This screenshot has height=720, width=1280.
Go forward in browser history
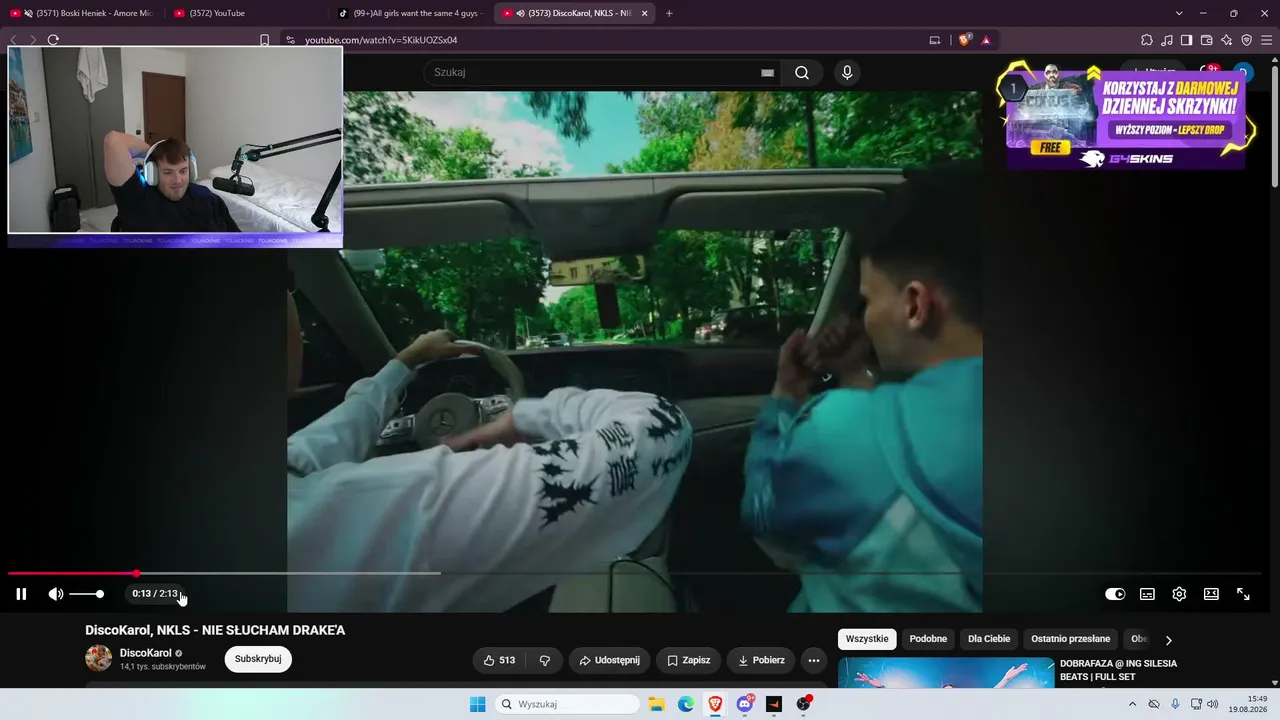tap(32, 40)
